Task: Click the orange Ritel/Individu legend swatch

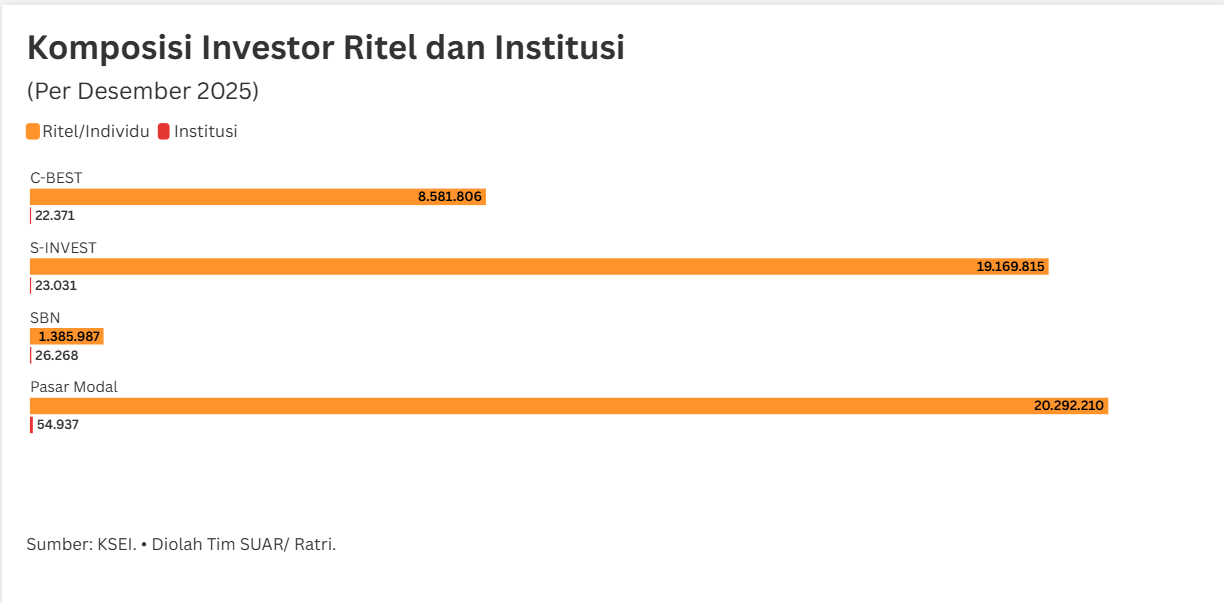Action: 33,131
